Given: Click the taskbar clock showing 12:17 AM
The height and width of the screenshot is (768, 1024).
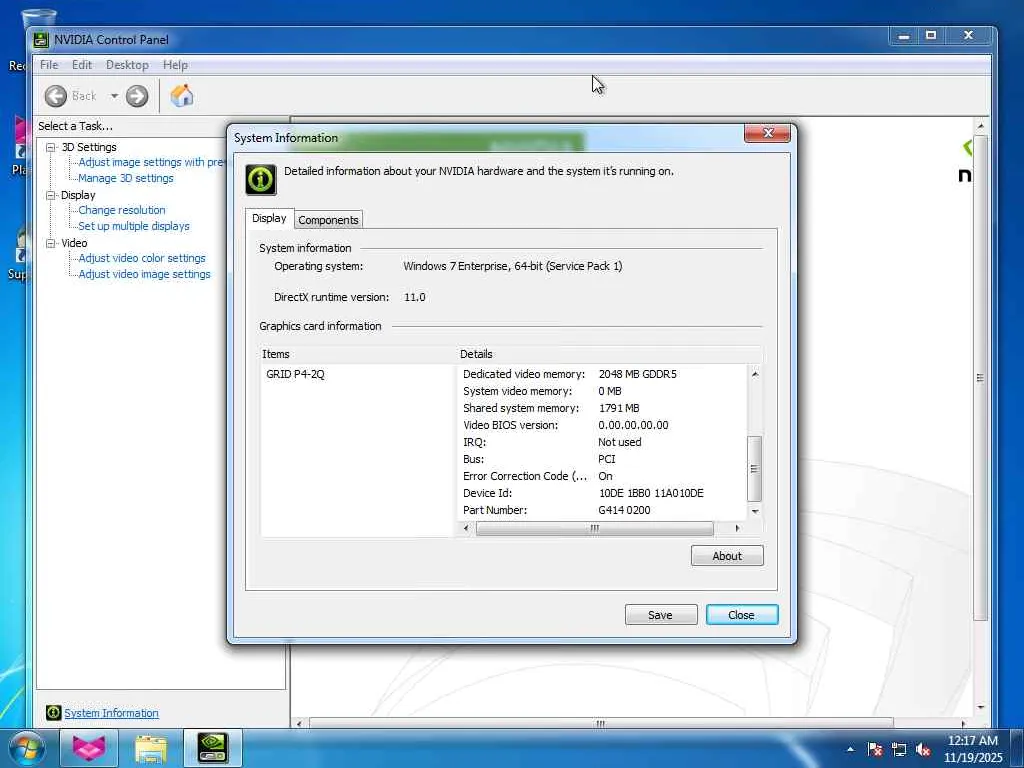Looking at the screenshot, I should click(973, 748).
